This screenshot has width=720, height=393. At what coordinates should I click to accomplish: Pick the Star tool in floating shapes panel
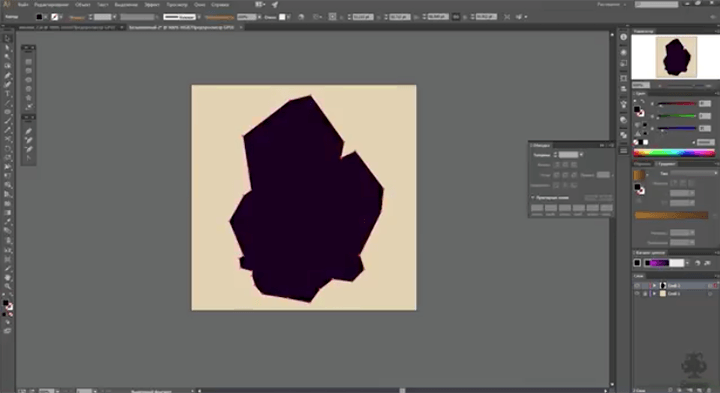point(28,98)
